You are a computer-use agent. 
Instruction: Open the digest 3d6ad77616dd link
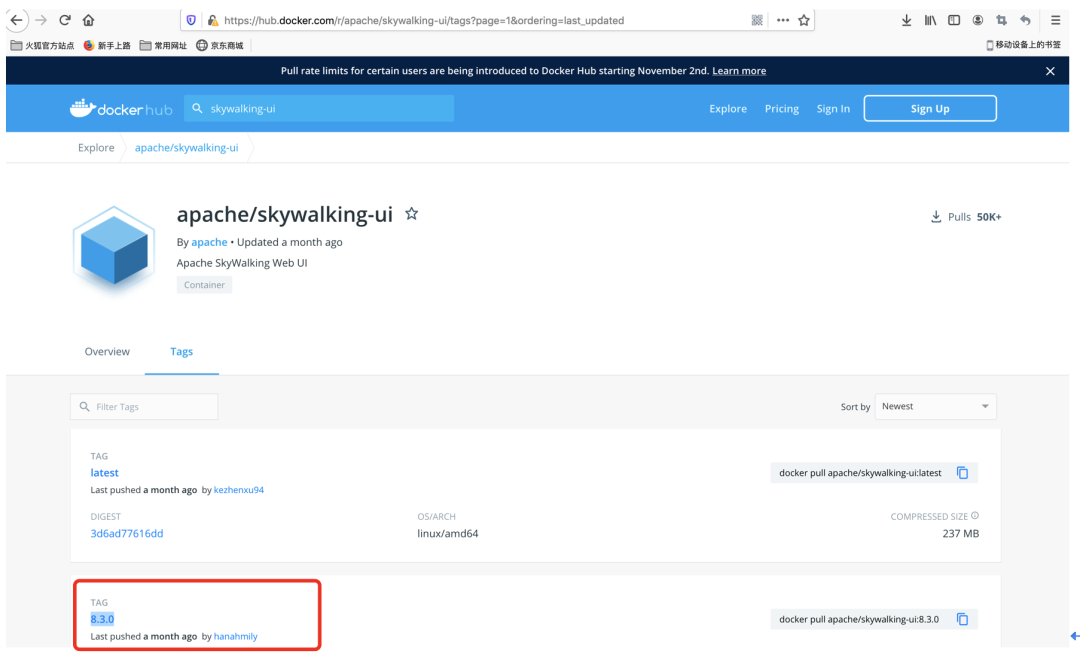point(127,533)
